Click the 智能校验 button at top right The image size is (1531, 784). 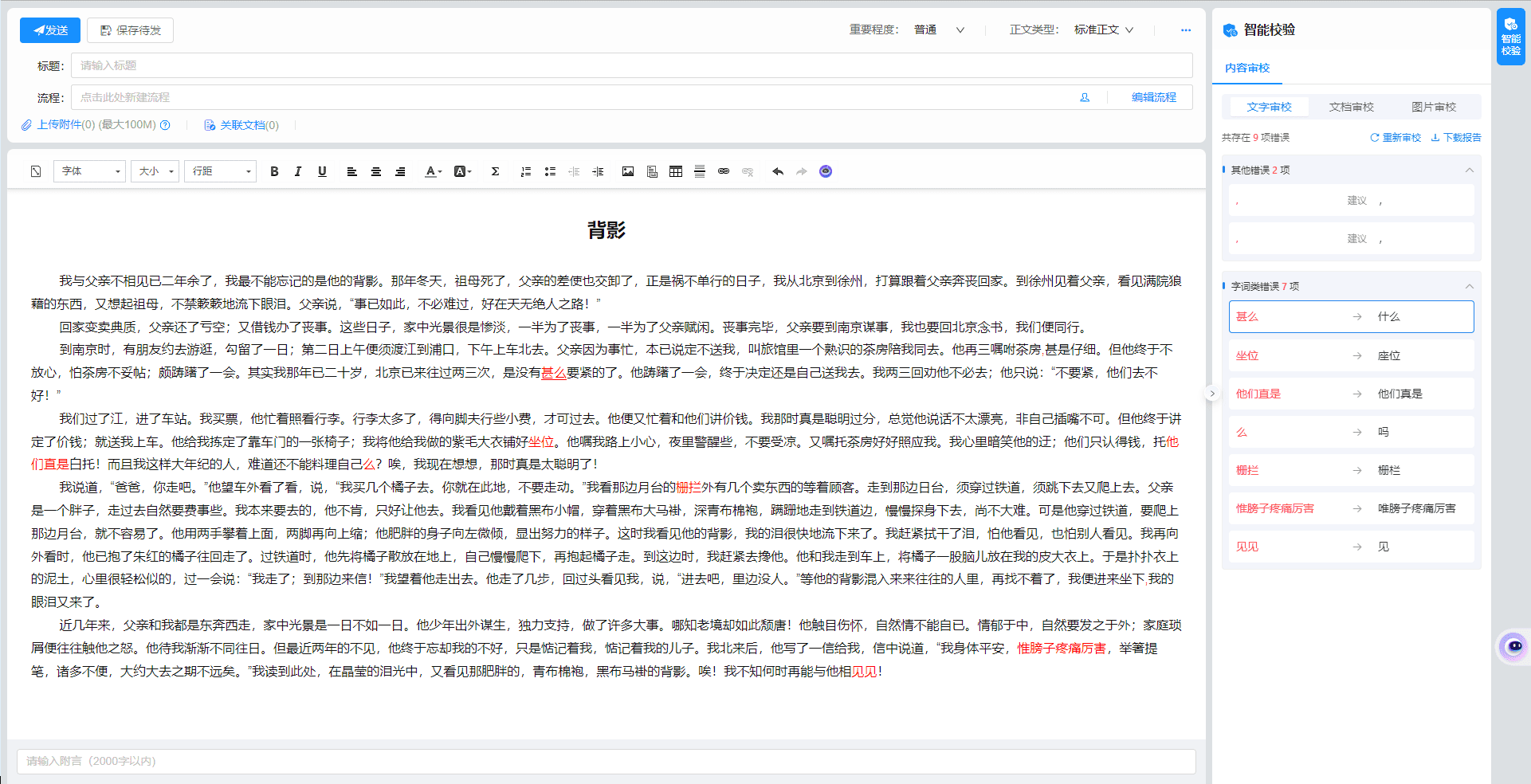coord(1510,37)
